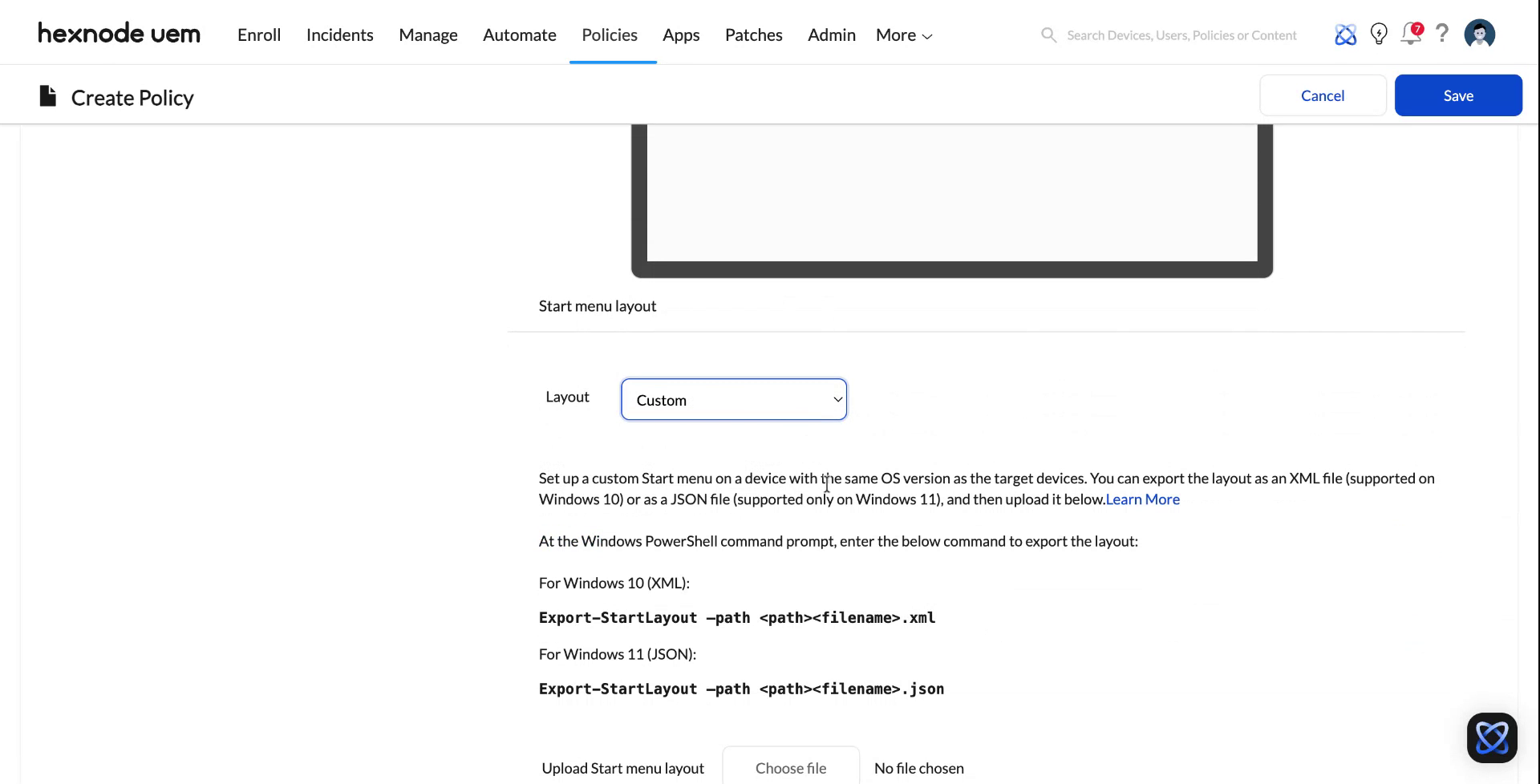Viewport: 1540px width, 784px height.
Task: Open the Automate menu
Action: [519, 34]
